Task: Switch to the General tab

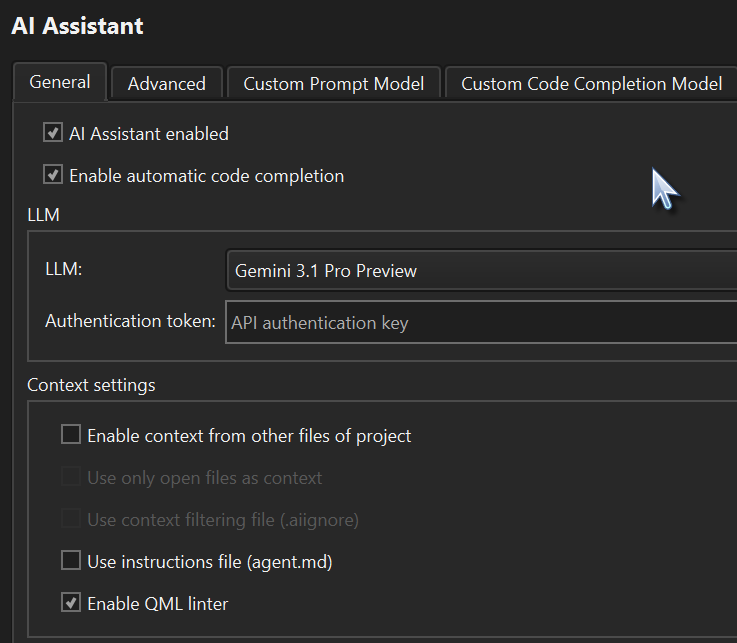Action: 60,82
